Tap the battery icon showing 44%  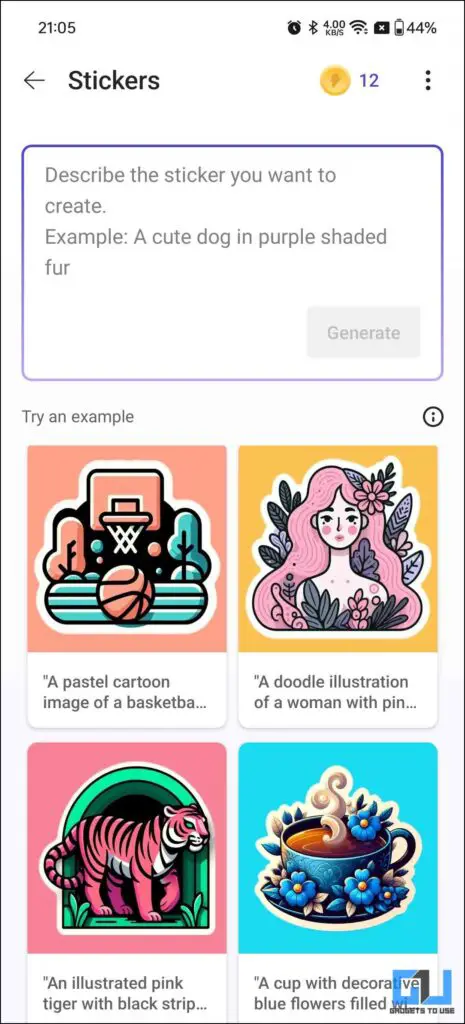[x=398, y=27]
